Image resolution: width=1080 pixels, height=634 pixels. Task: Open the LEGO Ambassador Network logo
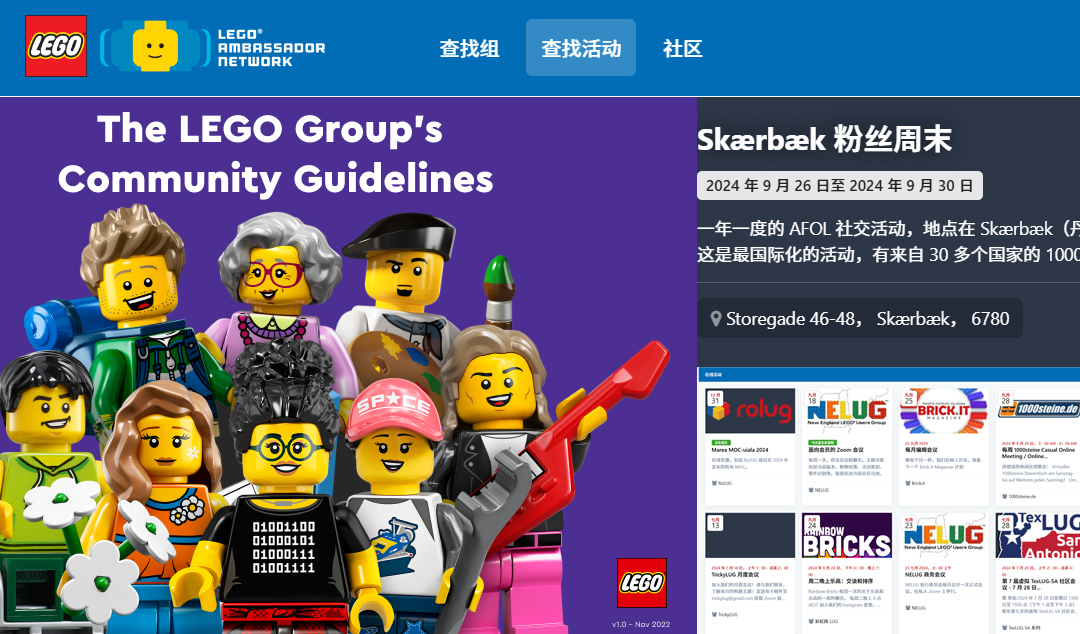click(x=213, y=47)
